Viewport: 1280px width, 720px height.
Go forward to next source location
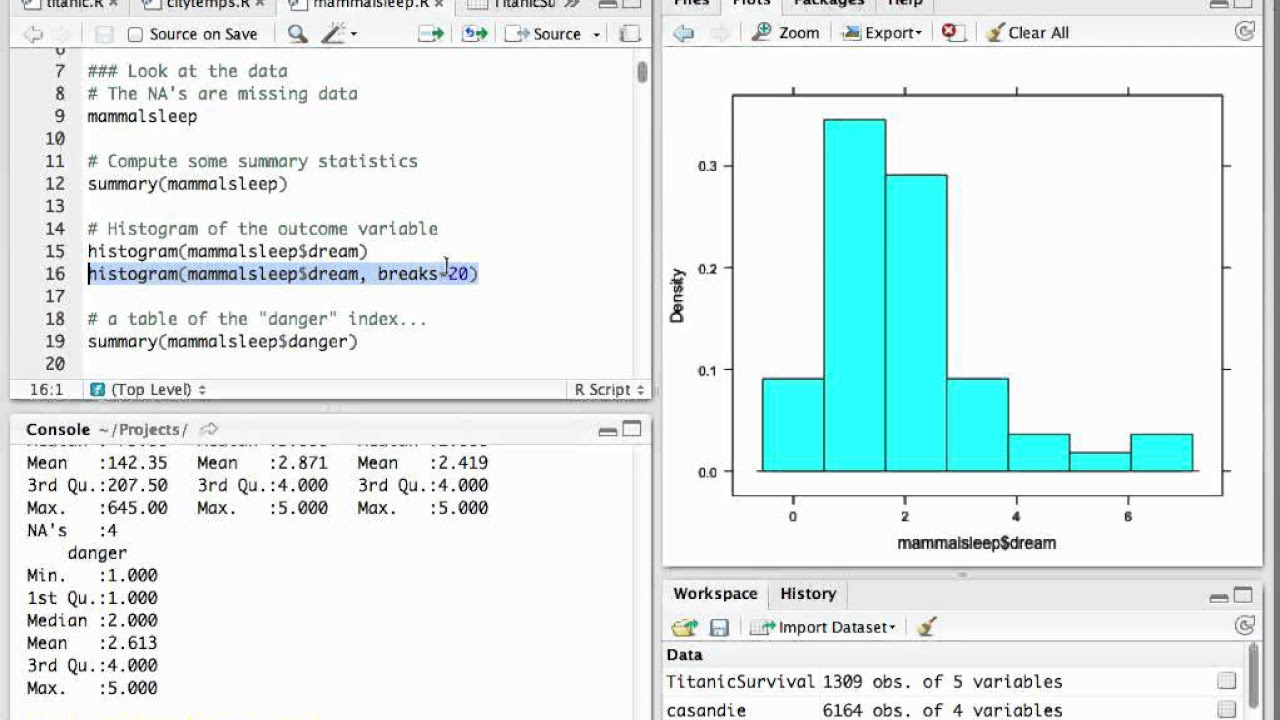tap(62, 34)
